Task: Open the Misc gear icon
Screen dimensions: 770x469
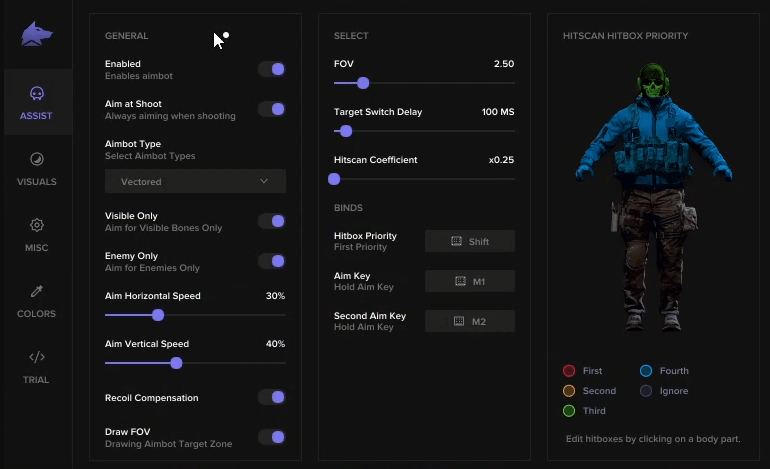Action: click(x=37, y=225)
